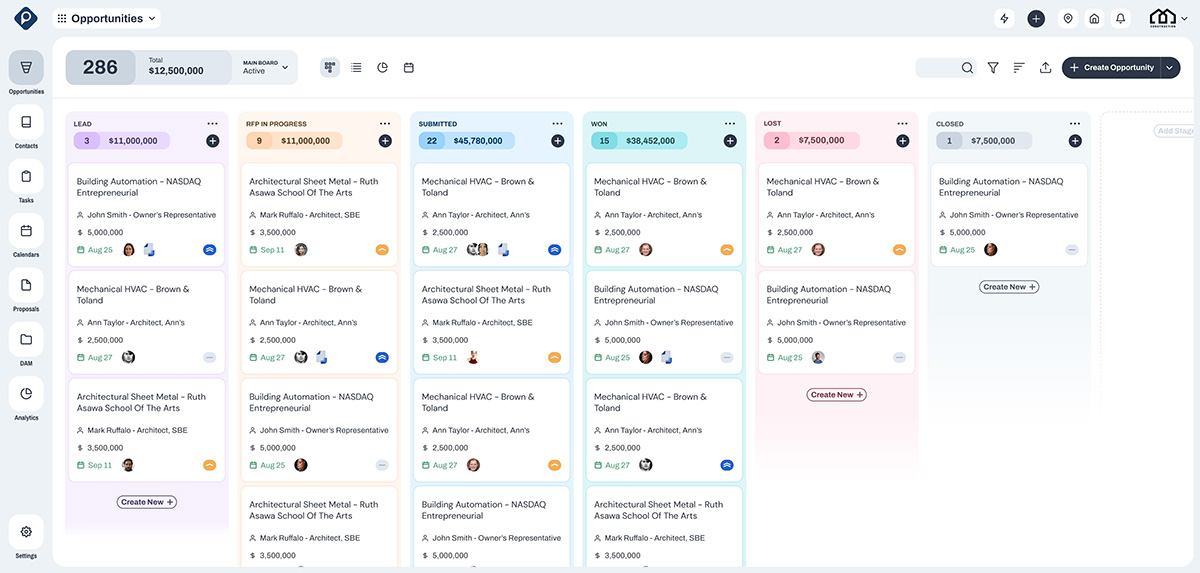Click document icon on first LEAD card

pyautogui.click(x=149, y=250)
